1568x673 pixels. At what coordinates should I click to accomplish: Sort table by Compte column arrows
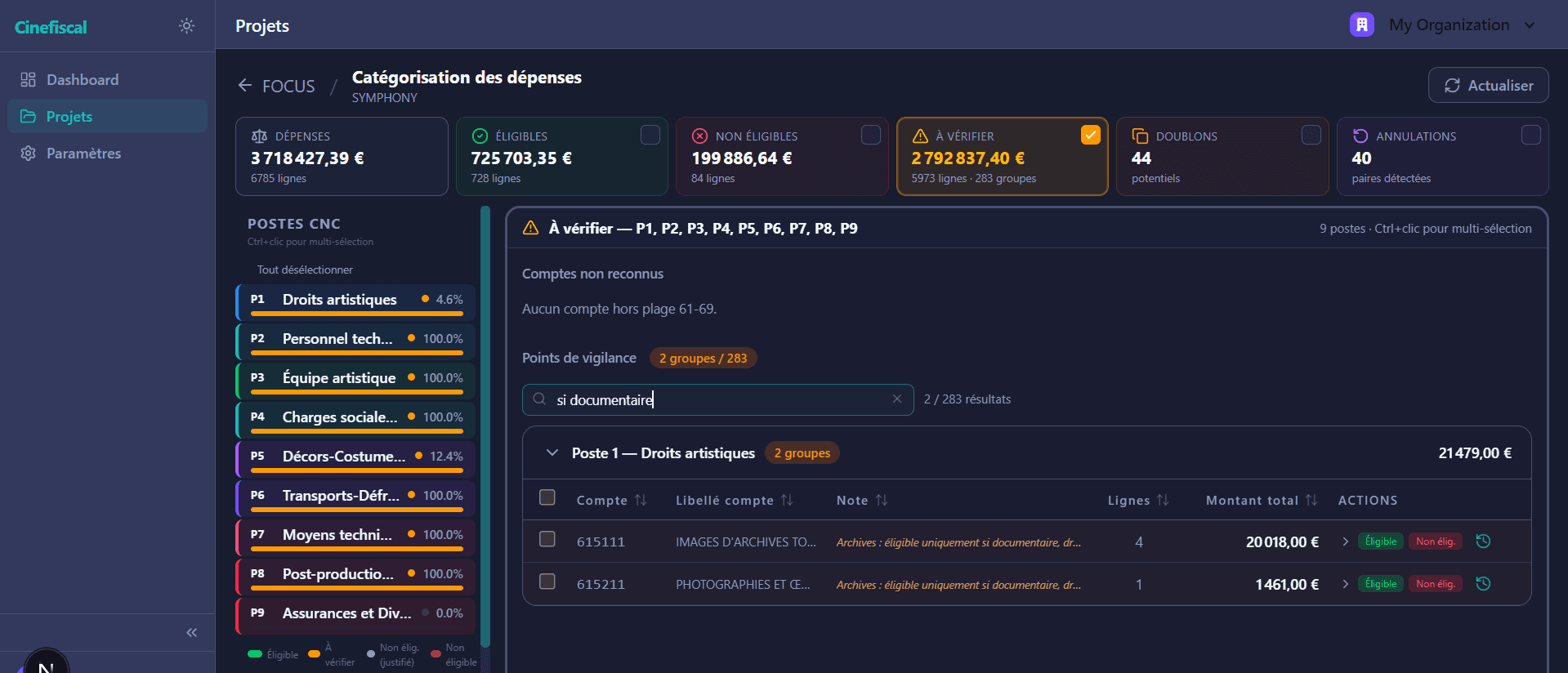pos(641,500)
